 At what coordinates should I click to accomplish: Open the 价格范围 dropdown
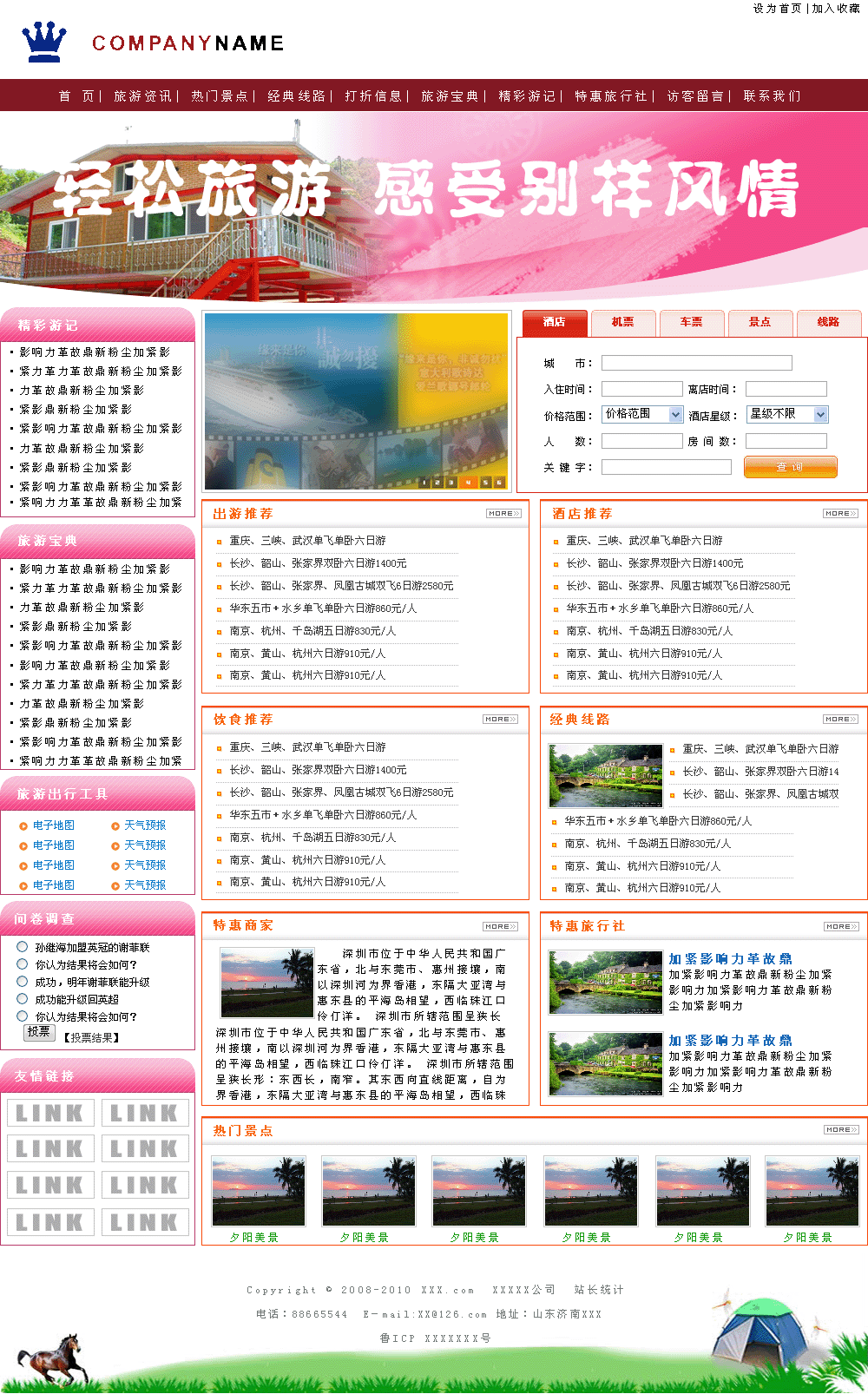pos(642,415)
